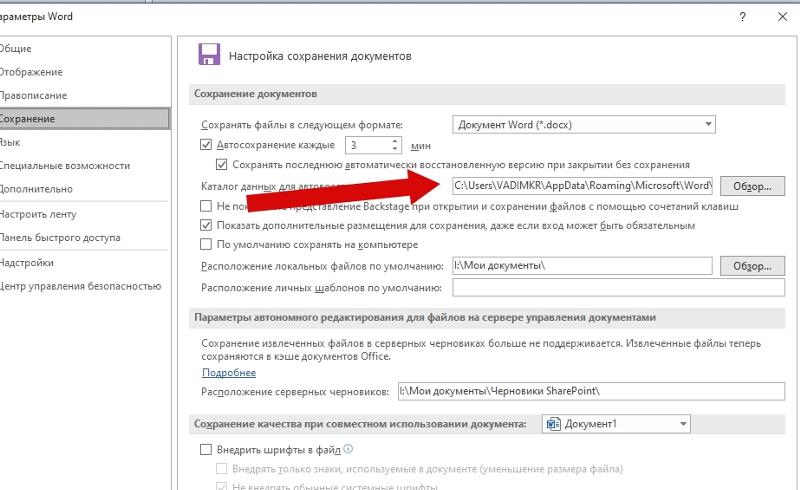Open the Подробнее link
The width and height of the screenshot is (800, 490).
pyautogui.click(x=229, y=372)
